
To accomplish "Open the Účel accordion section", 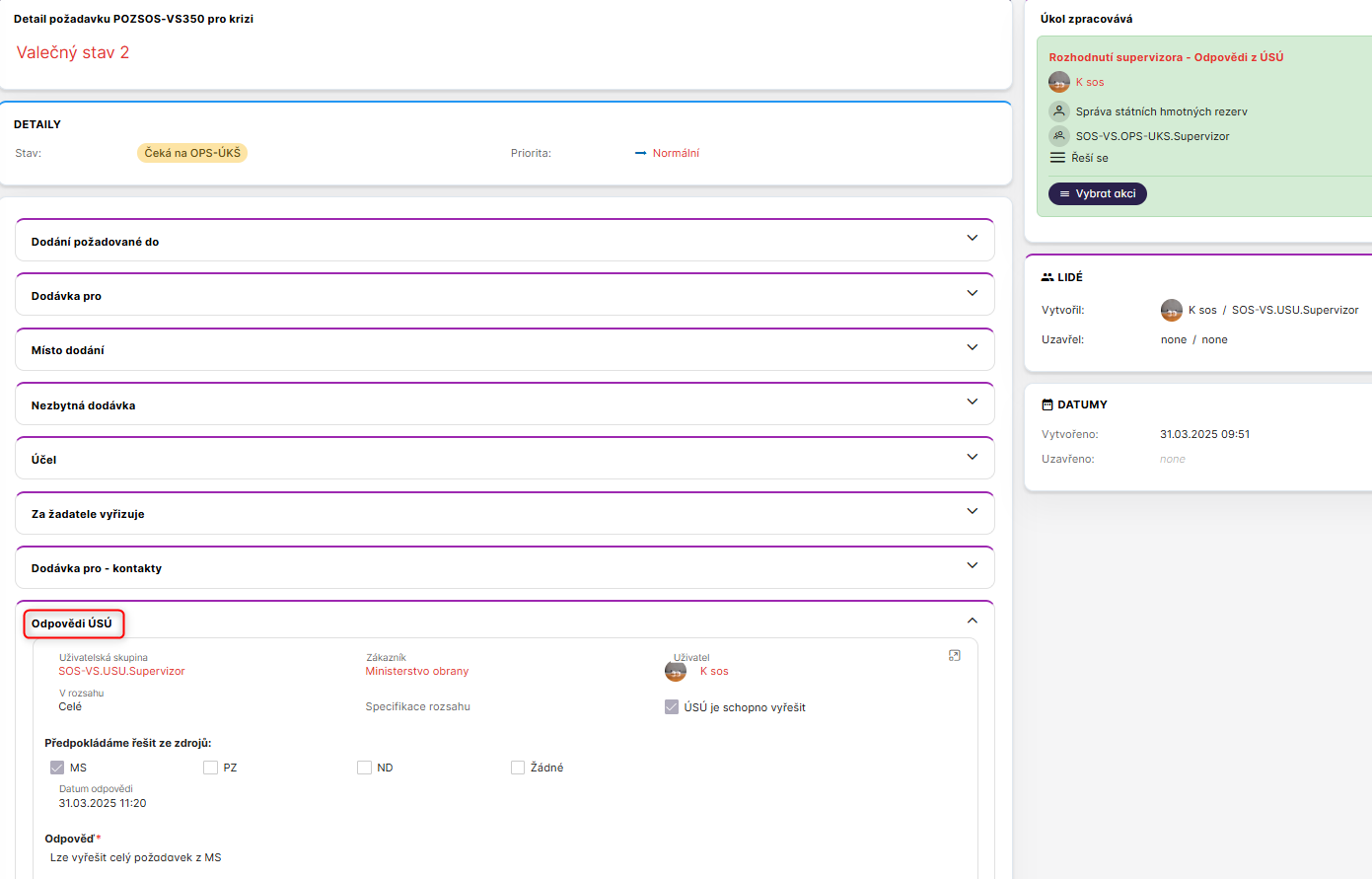I will 972,457.
